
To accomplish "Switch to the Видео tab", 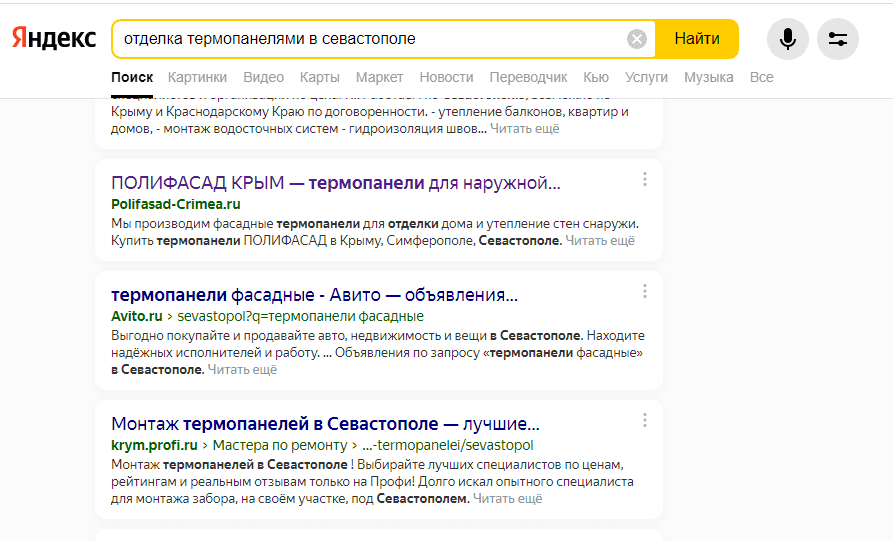I will (263, 77).
